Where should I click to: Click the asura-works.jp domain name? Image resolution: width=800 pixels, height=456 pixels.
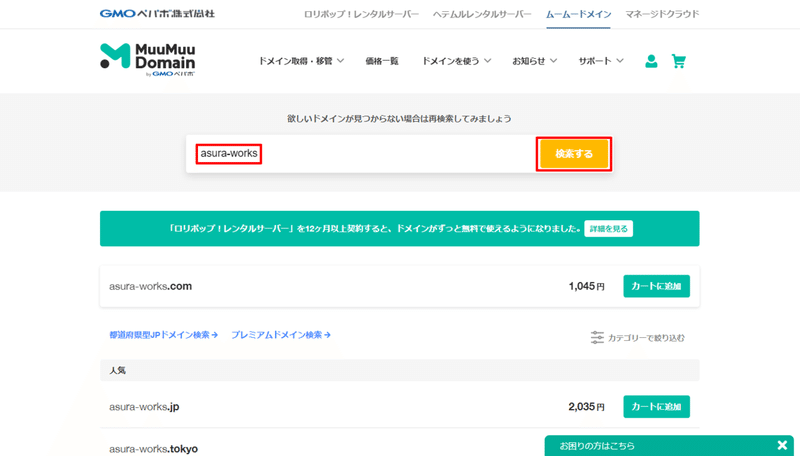pyautogui.click(x=144, y=407)
